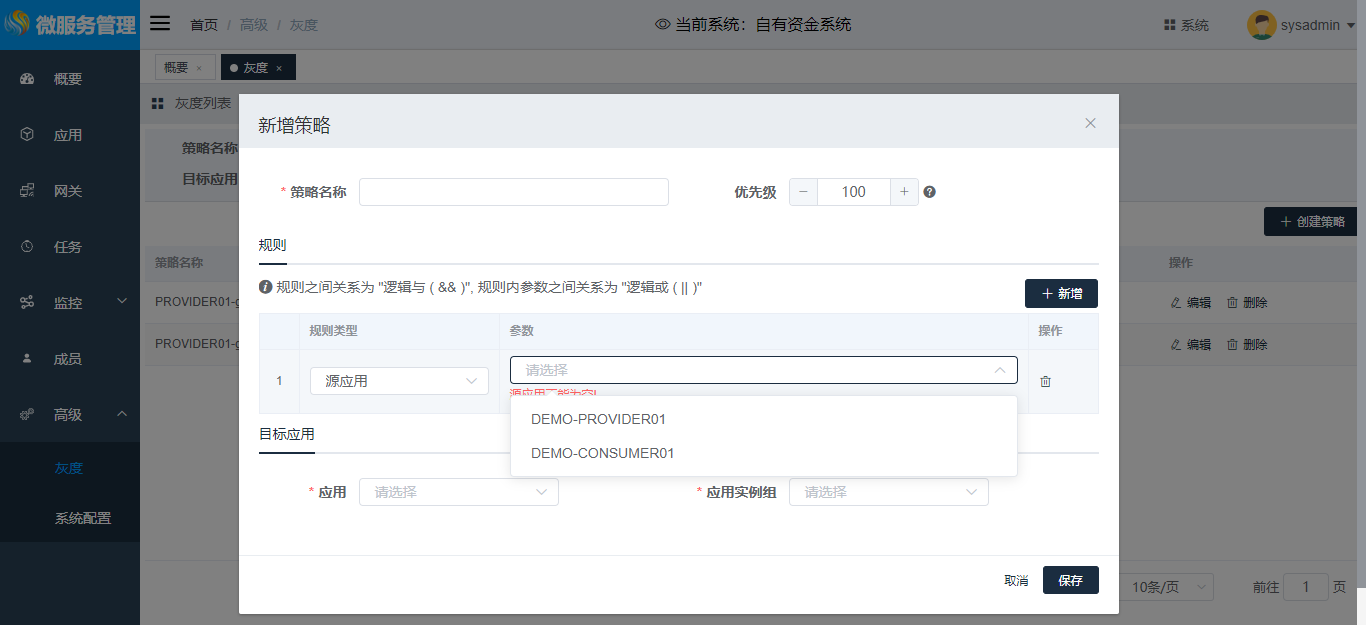Click the hamburger menu collapse icon
This screenshot has width=1366, height=625.
coord(160,24)
